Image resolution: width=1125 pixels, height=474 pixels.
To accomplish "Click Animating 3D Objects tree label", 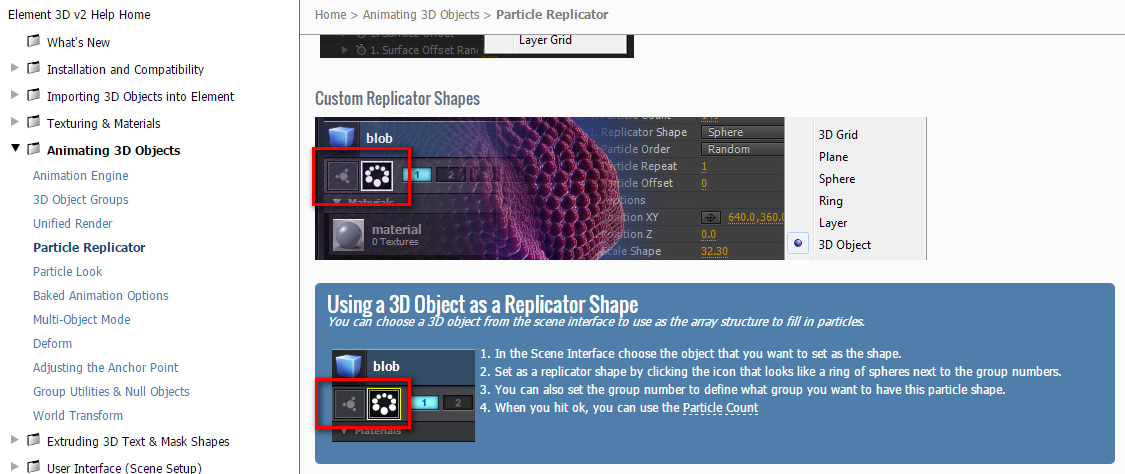I will pyautogui.click(x=113, y=151).
